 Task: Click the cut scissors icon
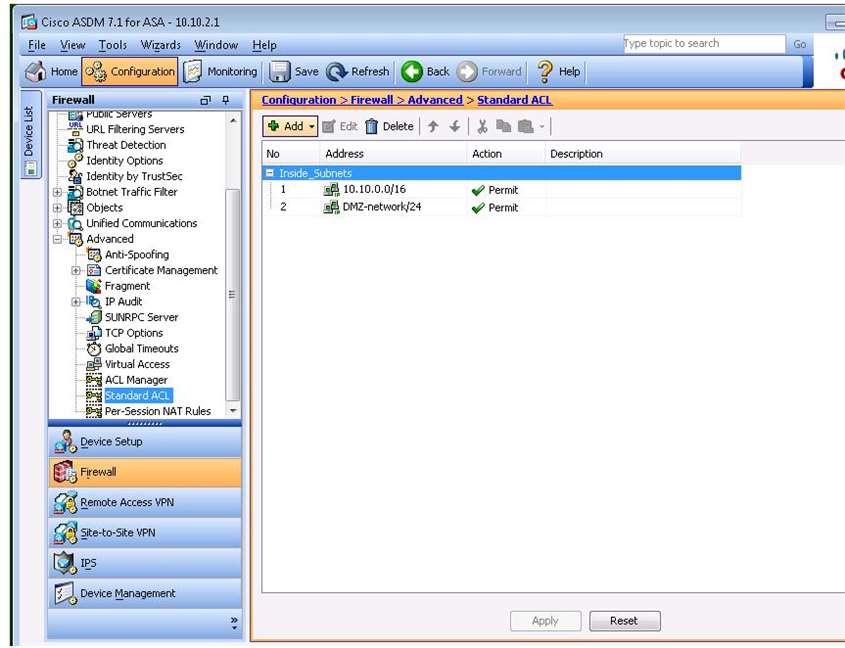482,127
